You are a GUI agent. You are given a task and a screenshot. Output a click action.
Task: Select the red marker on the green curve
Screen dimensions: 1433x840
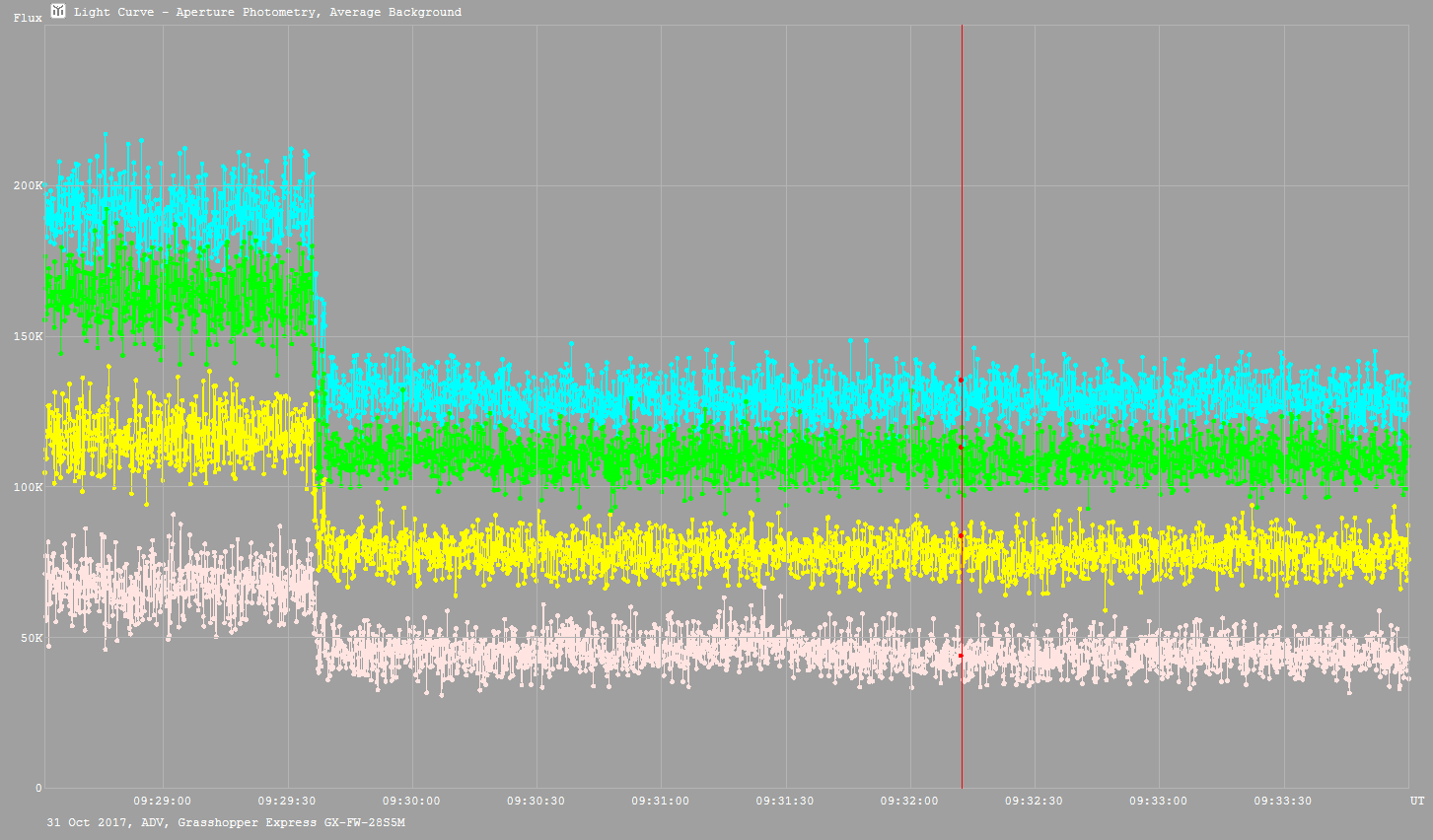(961, 448)
